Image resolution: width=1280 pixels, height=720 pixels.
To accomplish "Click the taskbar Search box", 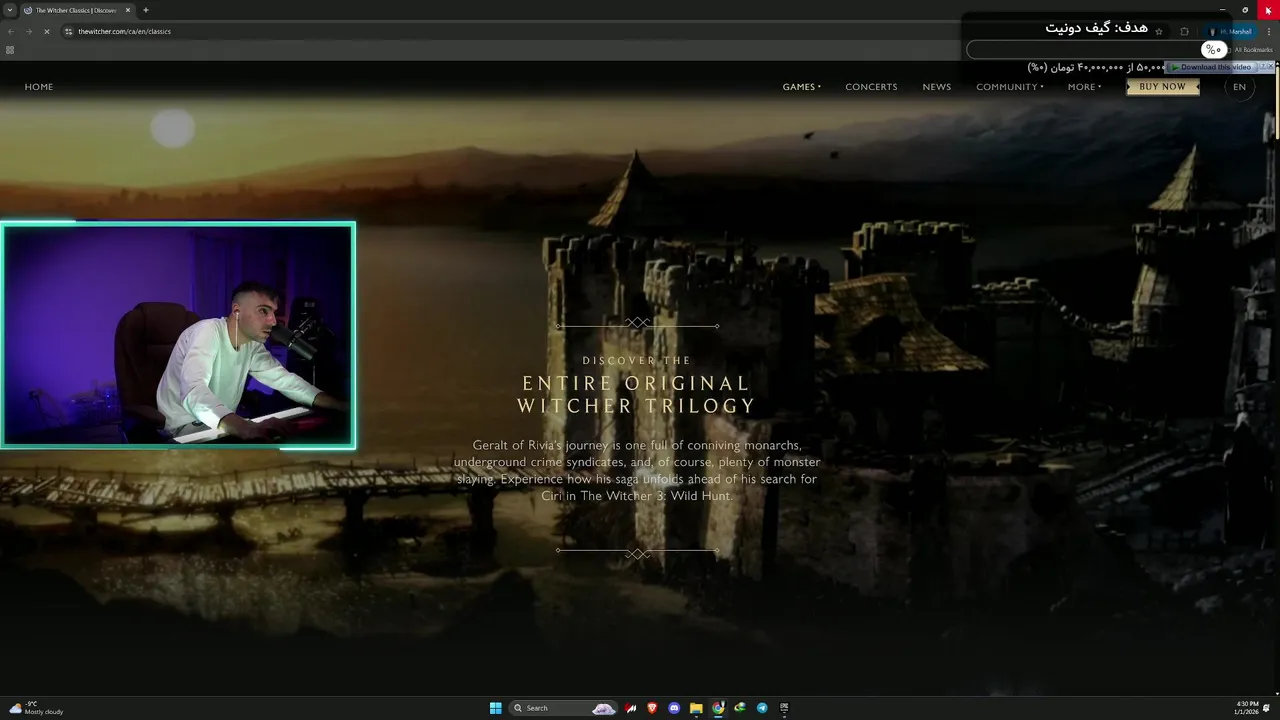I will pos(563,708).
